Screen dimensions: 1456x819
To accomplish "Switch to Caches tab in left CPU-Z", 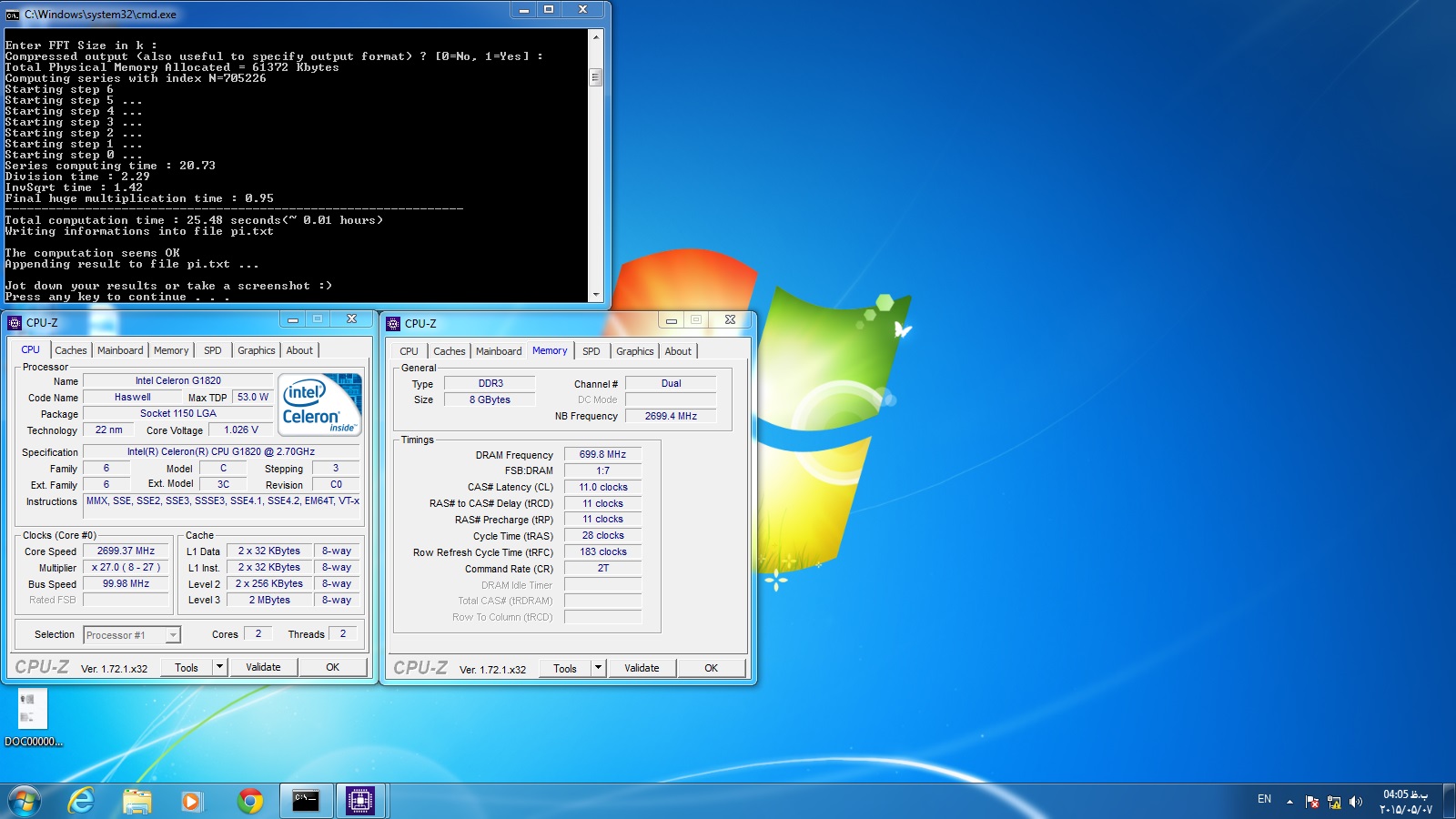I will point(71,350).
